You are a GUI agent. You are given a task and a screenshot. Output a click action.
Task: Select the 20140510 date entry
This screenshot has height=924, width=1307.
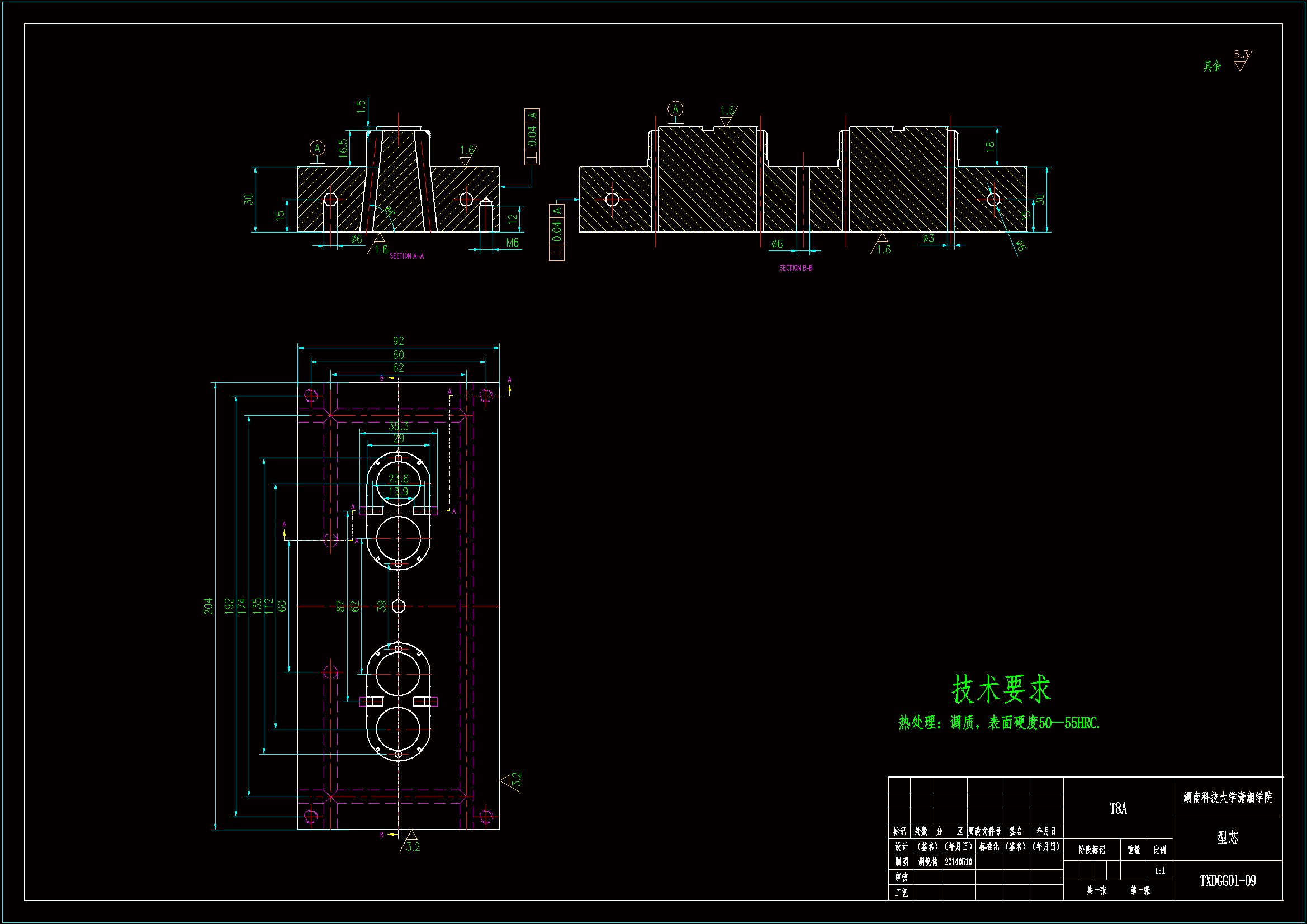pyautogui.click(x=959, y=862)
